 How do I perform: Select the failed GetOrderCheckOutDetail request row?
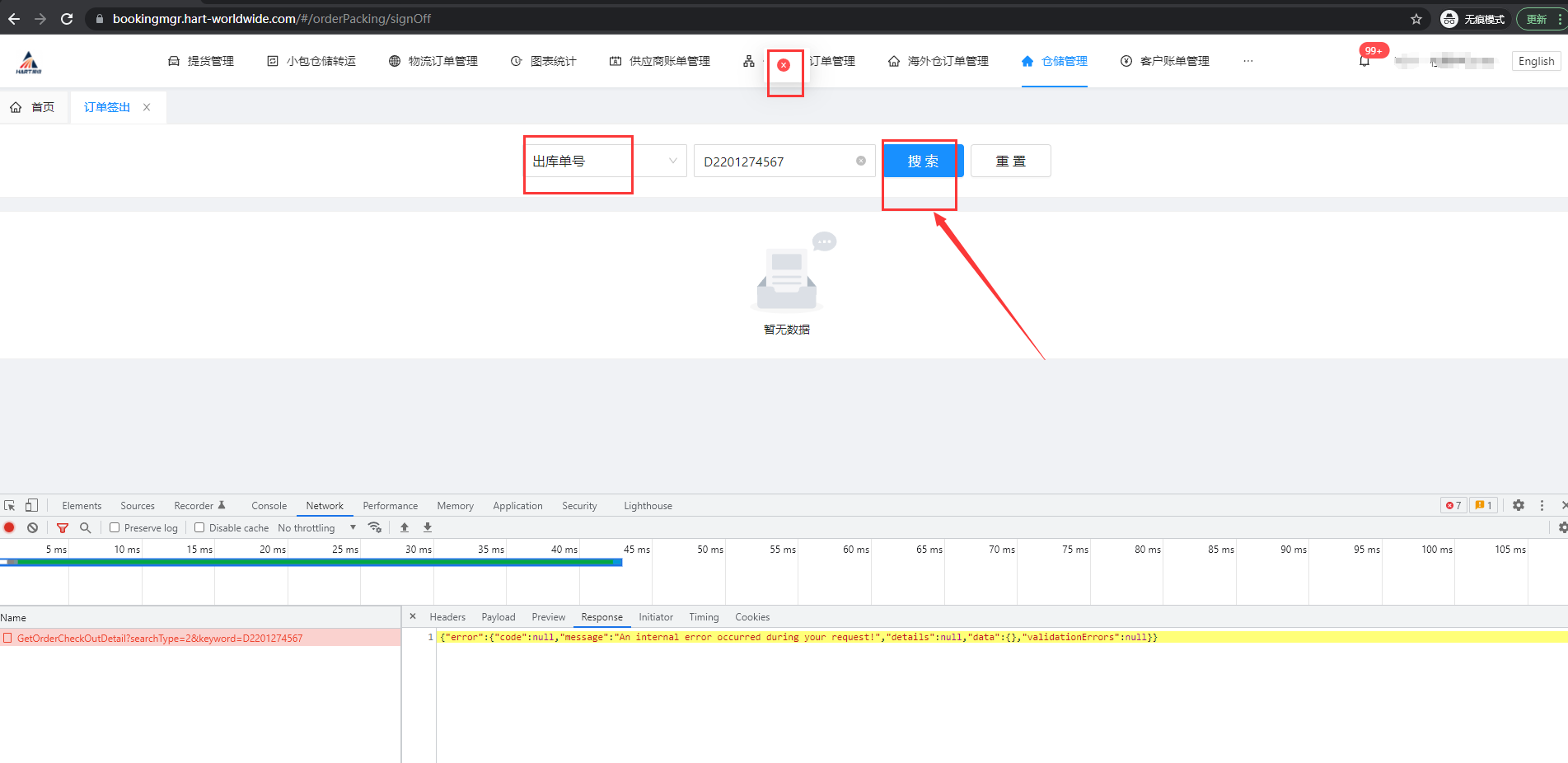[x=160, y=639]
